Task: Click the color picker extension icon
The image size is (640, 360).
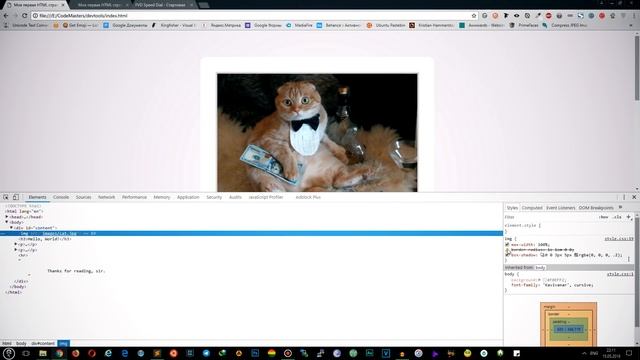Action: tap(538, 16)
